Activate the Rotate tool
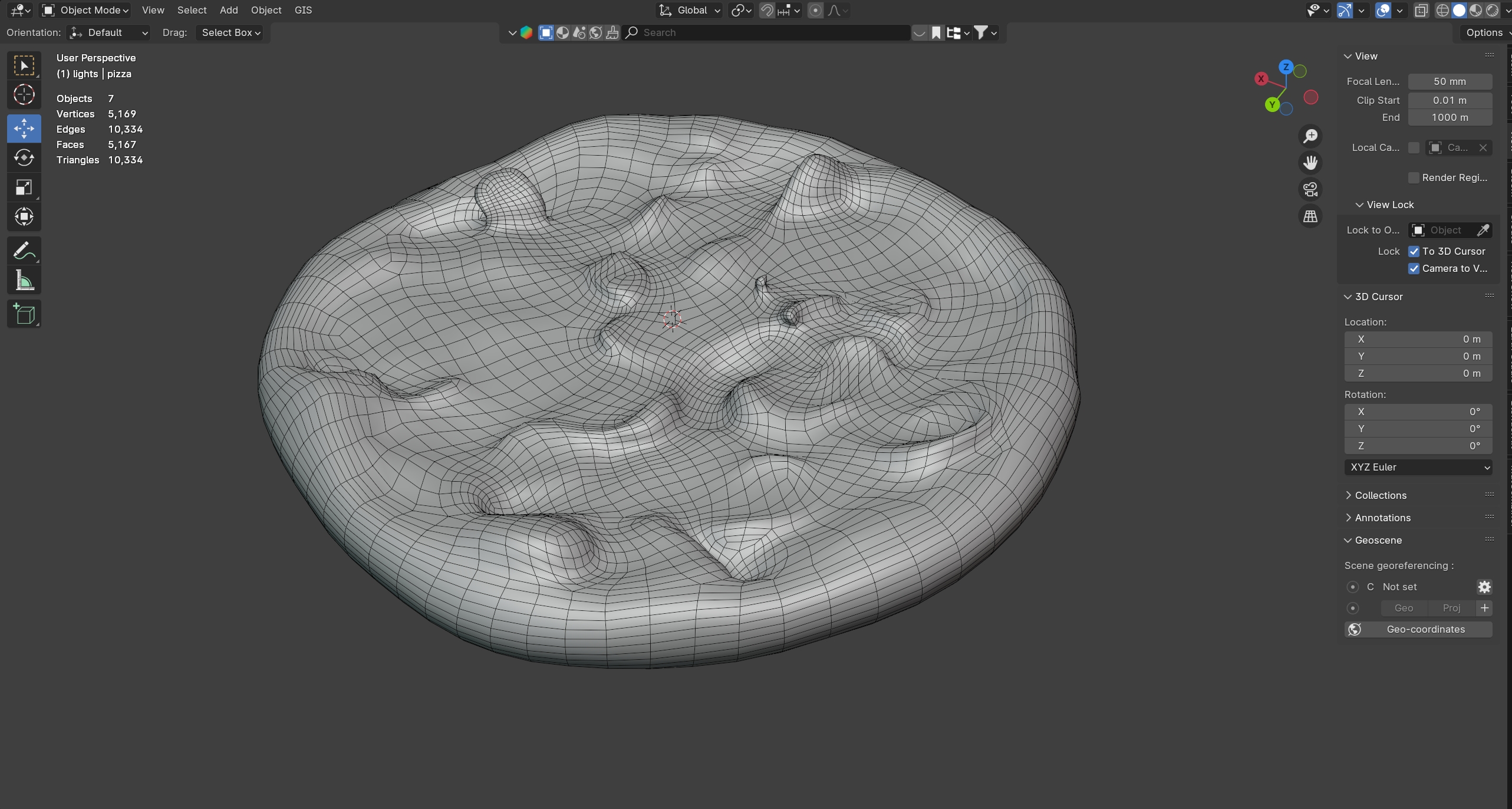 click(24, 157)
